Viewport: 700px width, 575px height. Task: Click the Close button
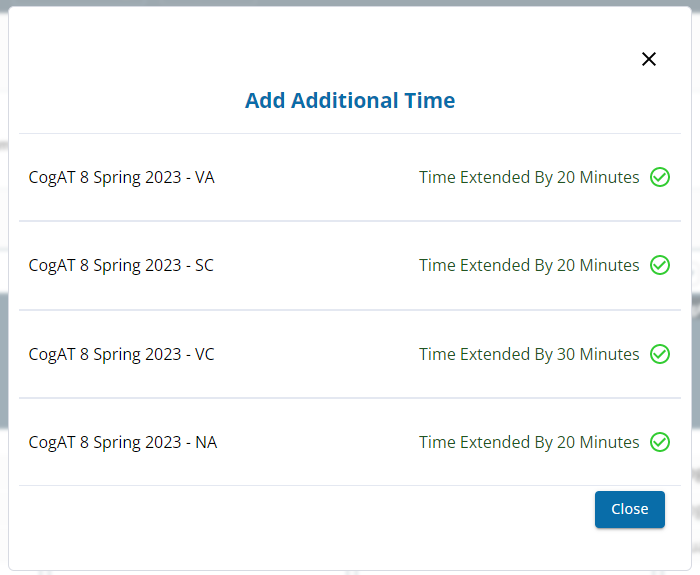(629, 509)
